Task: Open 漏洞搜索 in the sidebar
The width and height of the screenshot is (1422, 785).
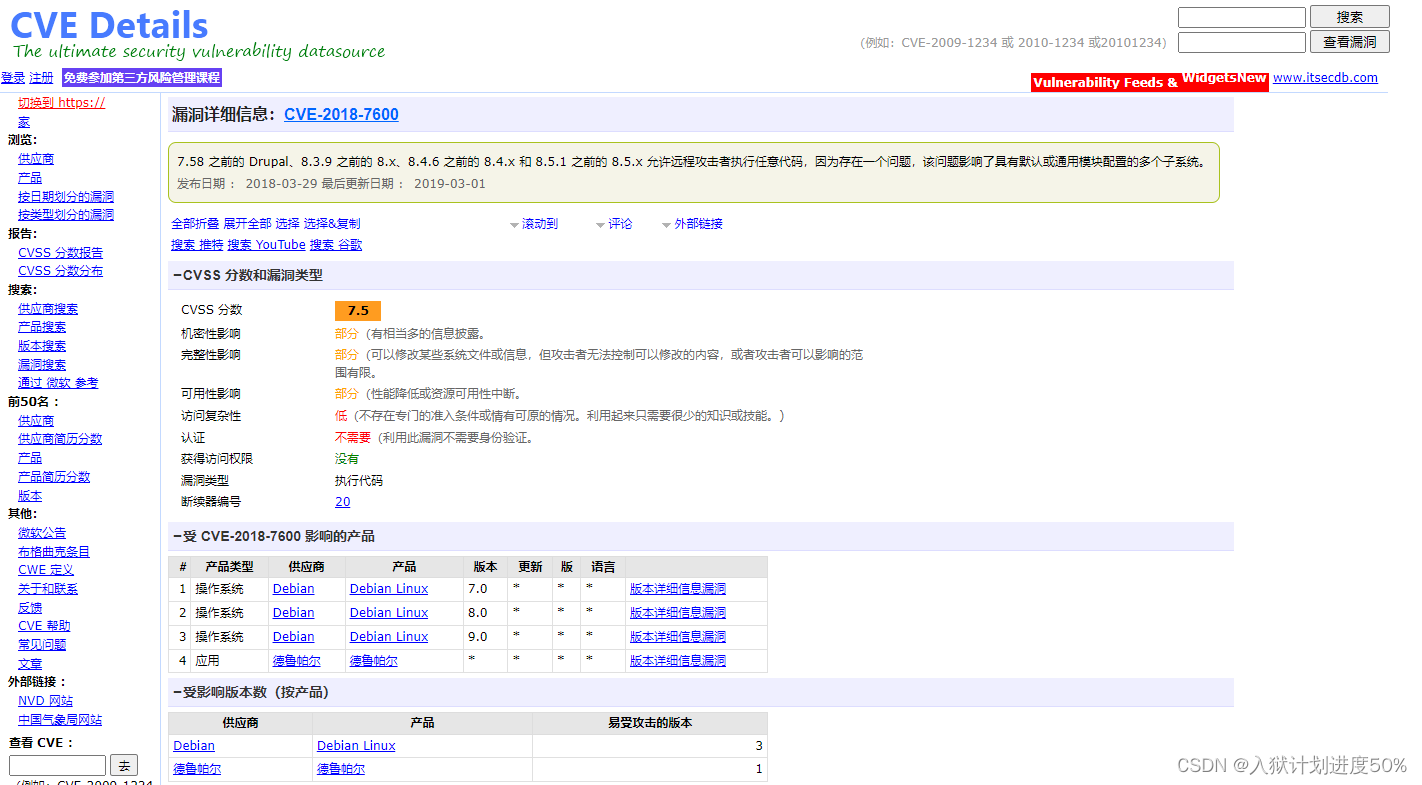Action: coord(42,365)
